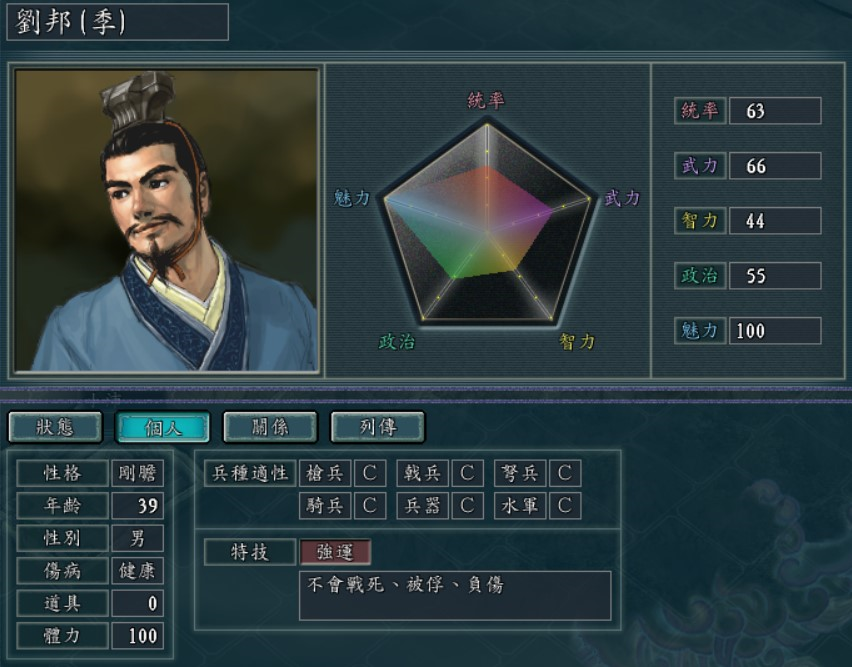The height and width of the screenshot is (667, 852).
Task: Click the 劉邦 name title box
Action: tap(117, 22)
